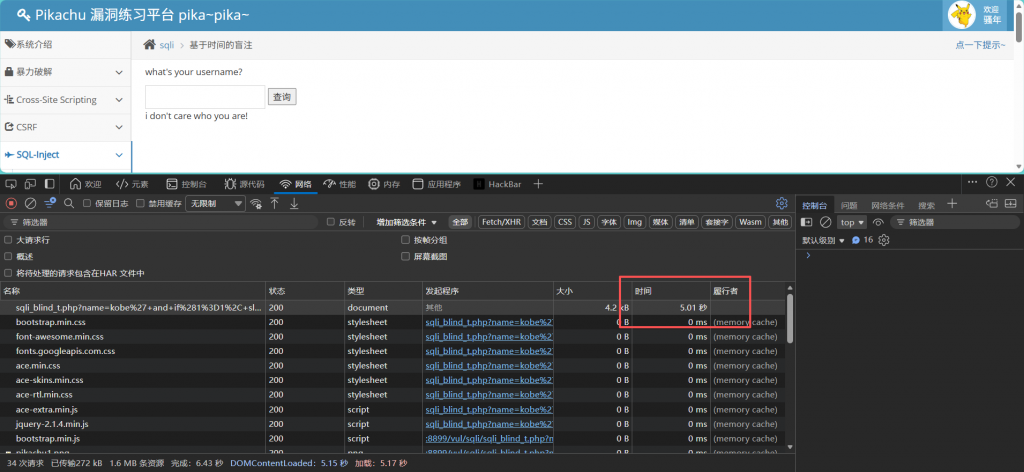Open the network search magnifier
The width and height of the screenshot is (1024, 472).
click(x=69, y=203)
